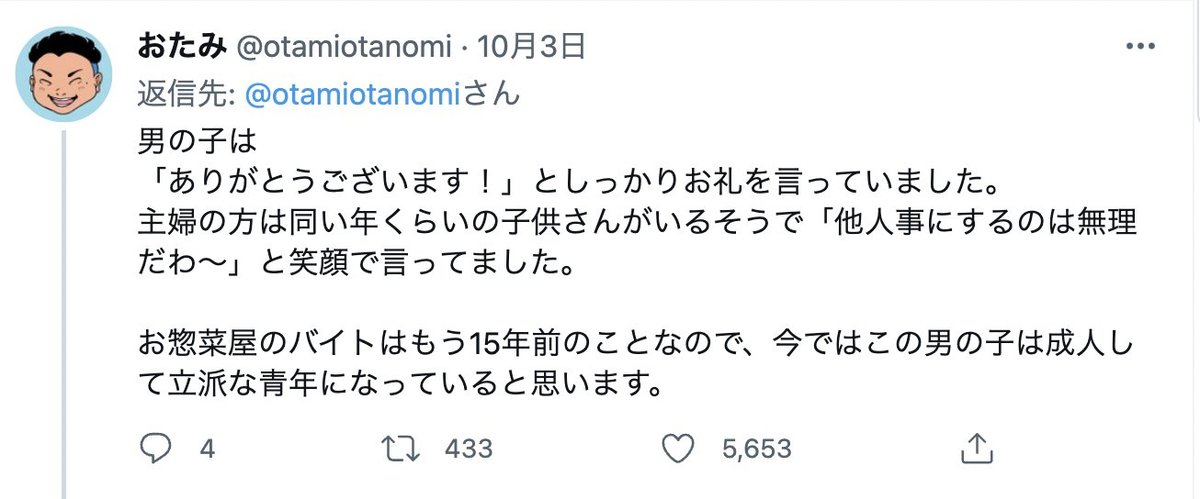
Task: Click the reply count 4
Action: pos(208,449)
